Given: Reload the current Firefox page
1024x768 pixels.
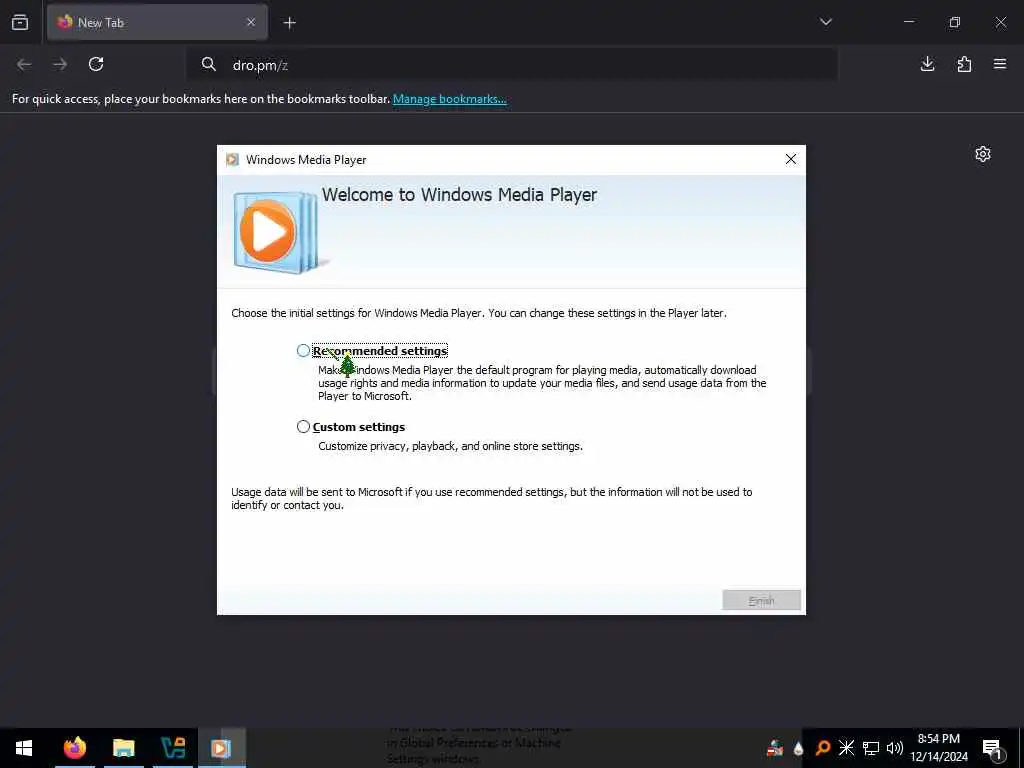Looking at the screenshot, I should tap(96, 64).
